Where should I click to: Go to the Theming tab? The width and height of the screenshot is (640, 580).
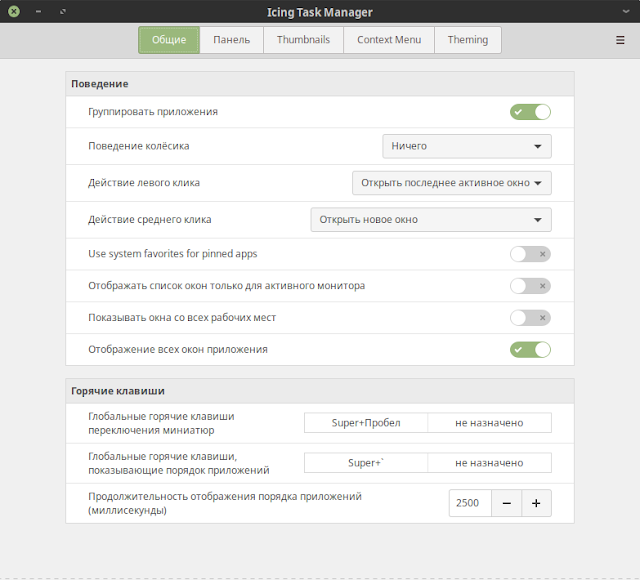pyautogui.click(x=468, y=40)
